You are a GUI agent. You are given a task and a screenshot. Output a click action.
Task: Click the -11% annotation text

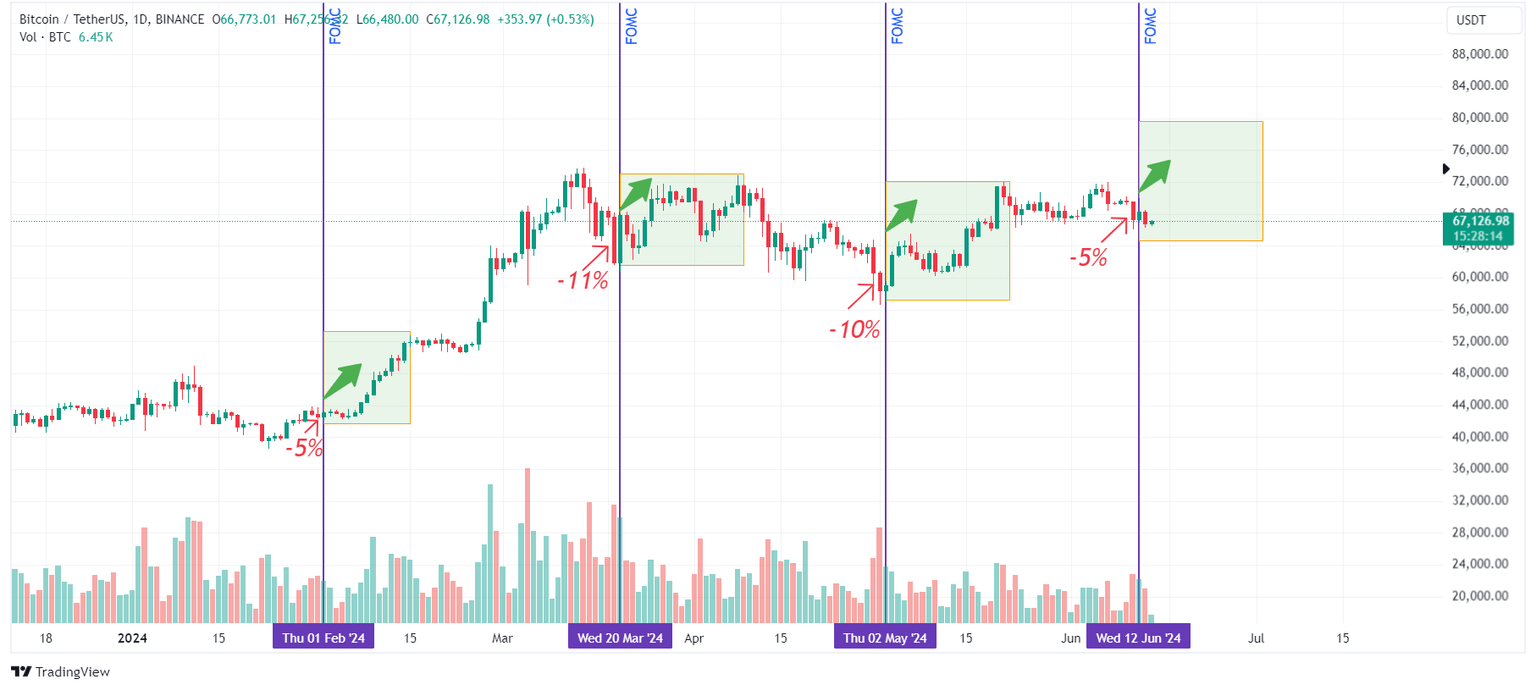click(582, 282)
